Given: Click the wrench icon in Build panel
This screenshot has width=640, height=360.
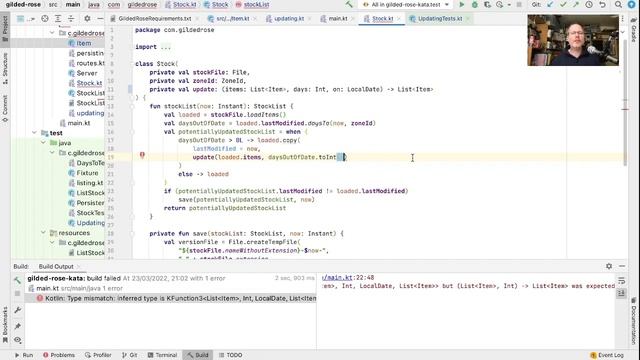Looking at the screenshot, I should (18, 310).
